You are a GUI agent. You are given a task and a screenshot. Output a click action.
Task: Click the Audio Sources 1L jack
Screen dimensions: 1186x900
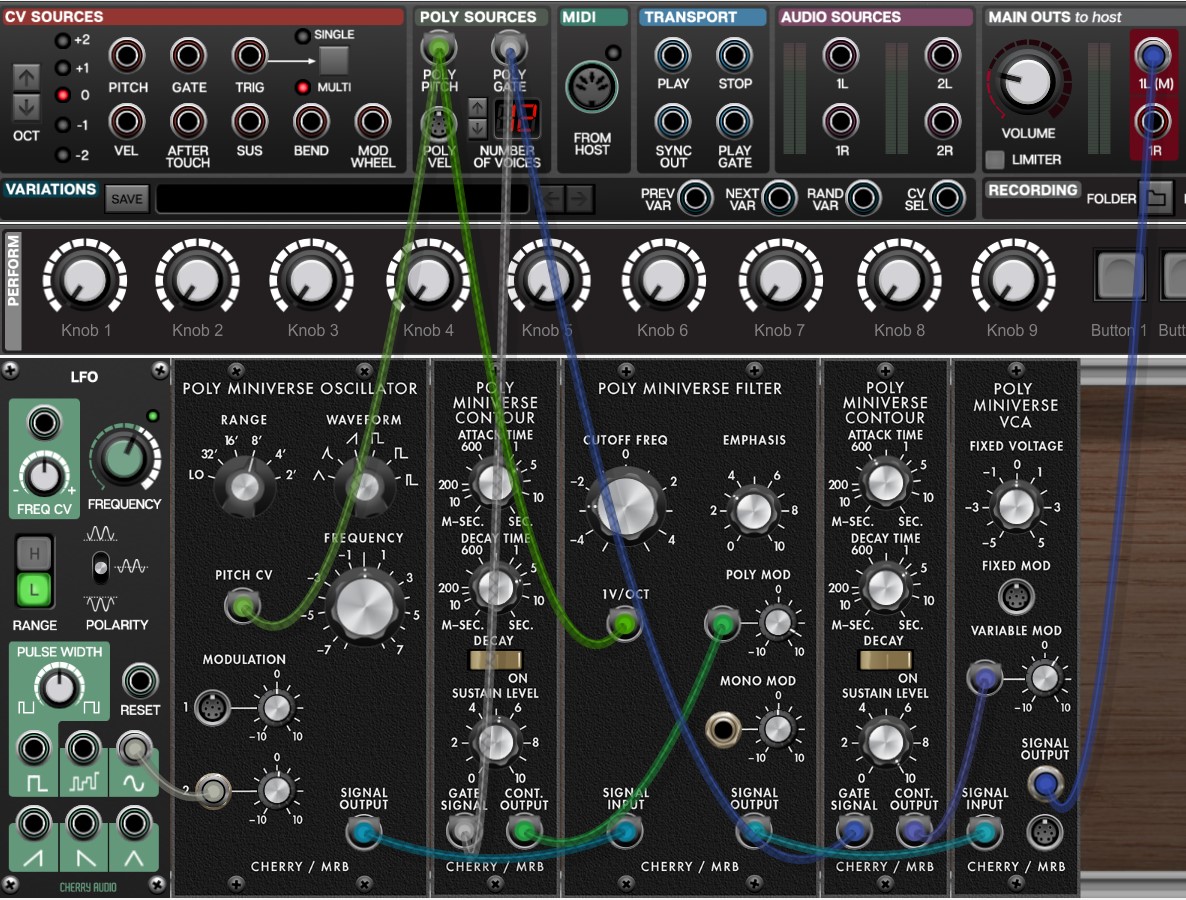click(840, 55)
